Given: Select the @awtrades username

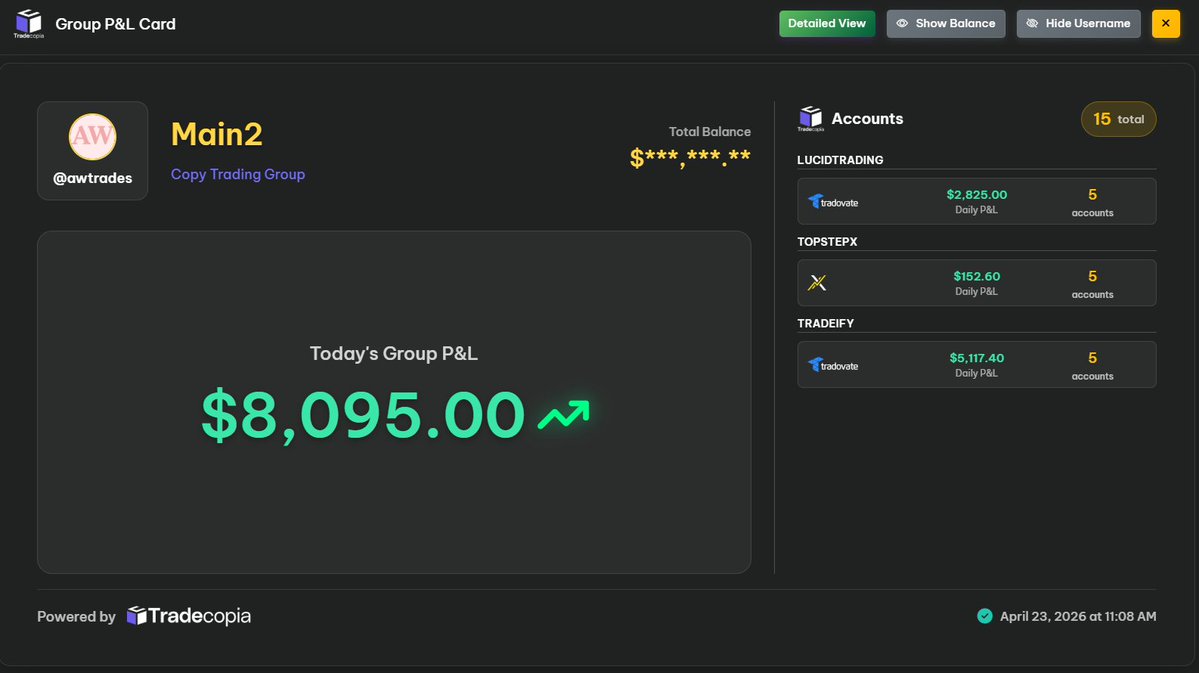Looking at the screenshot, I should coord(93,178).
